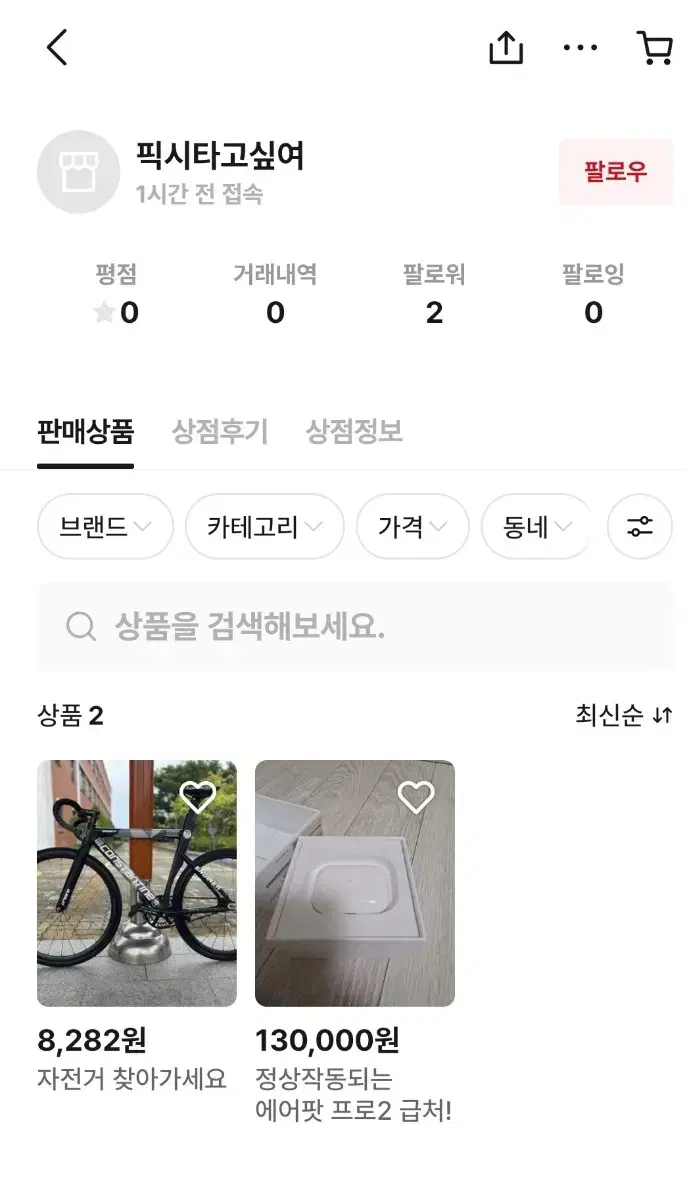Open the 동네 filter dropdown

click(537, 527)
